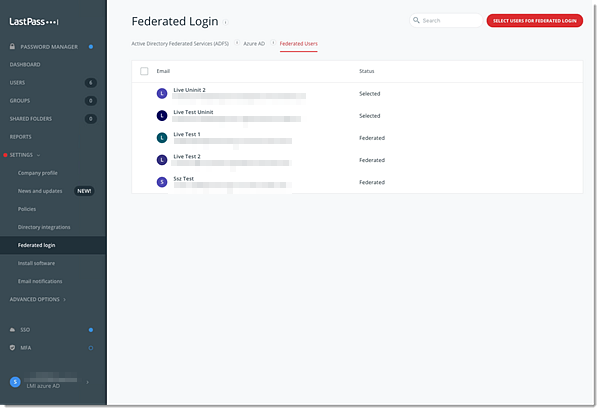Image resolution: width=600 pixels, height=411 pixels.
Task: Click the account avatar above LMI azure AD
Action: pyautogui.click(x=15, y=382)
